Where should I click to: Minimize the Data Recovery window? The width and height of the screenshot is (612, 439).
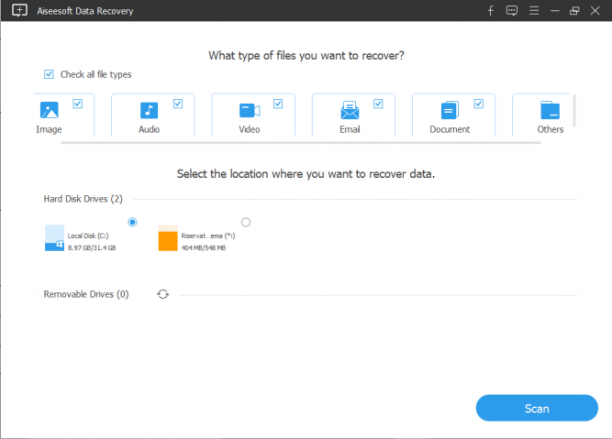[555, 11]
